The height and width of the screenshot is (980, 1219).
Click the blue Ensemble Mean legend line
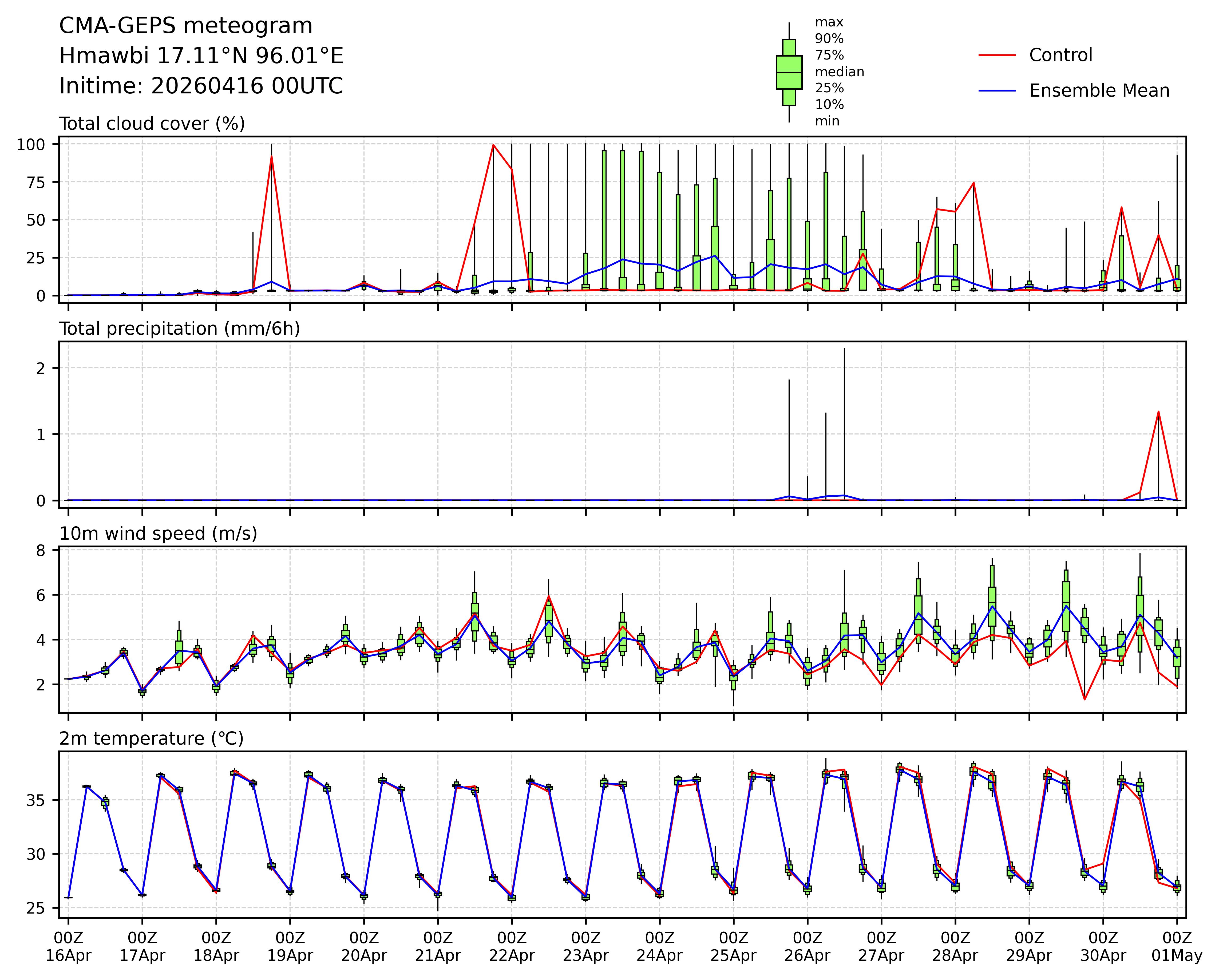click(997, 90)
